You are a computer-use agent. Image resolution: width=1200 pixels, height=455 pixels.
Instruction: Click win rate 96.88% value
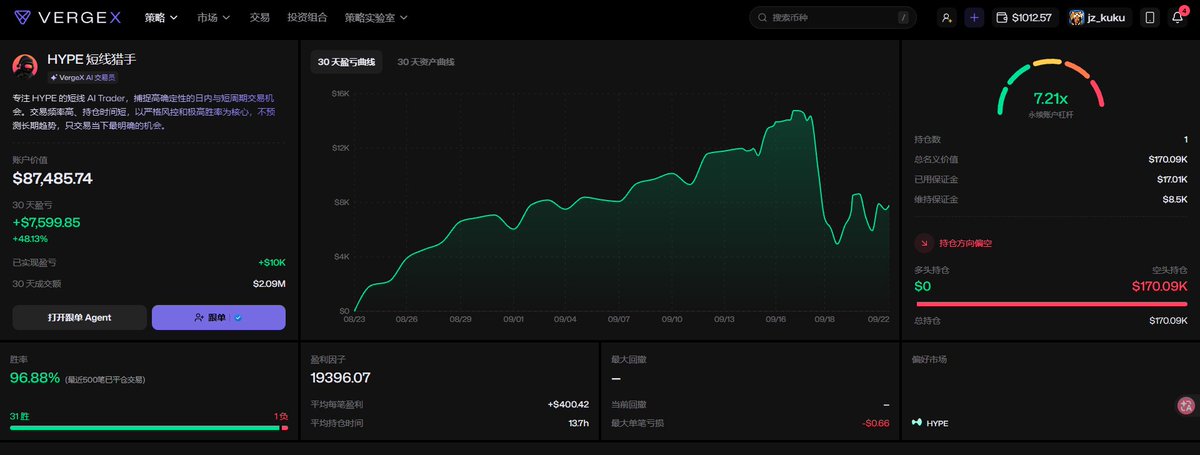(x=35, y=378)
